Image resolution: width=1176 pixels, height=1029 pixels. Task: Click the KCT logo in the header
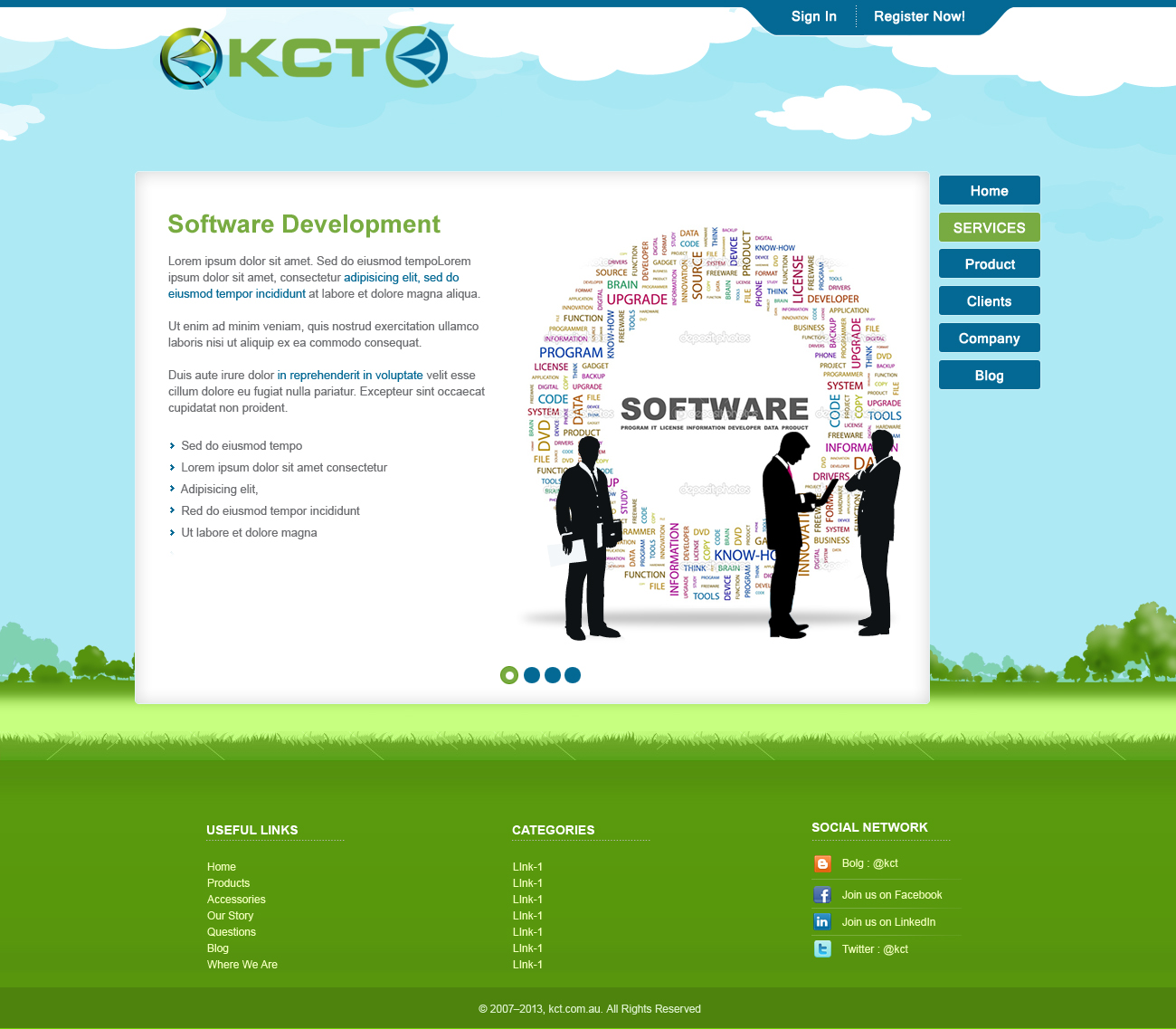[304, 58]
